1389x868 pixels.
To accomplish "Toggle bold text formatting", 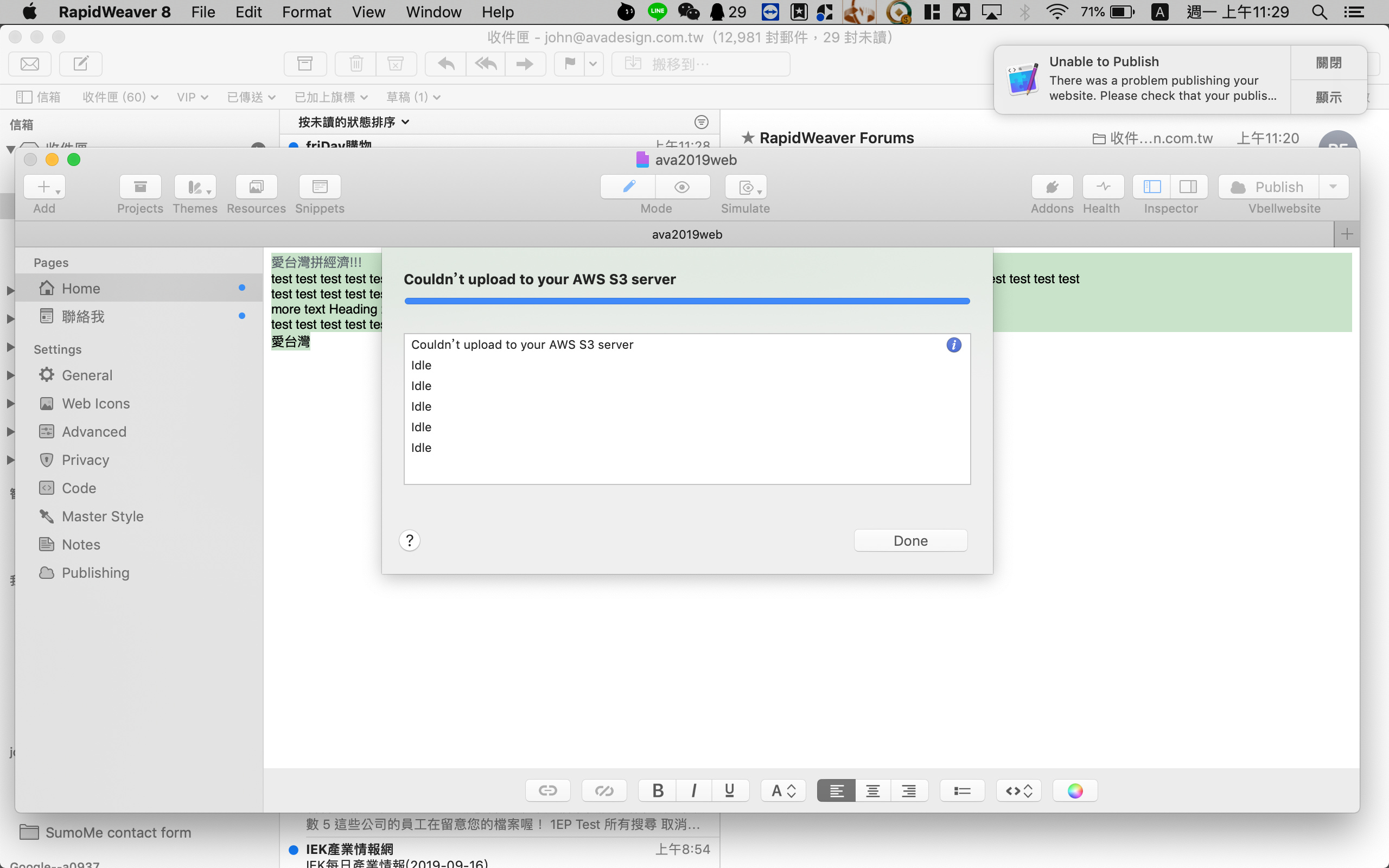I will point(658,790).
